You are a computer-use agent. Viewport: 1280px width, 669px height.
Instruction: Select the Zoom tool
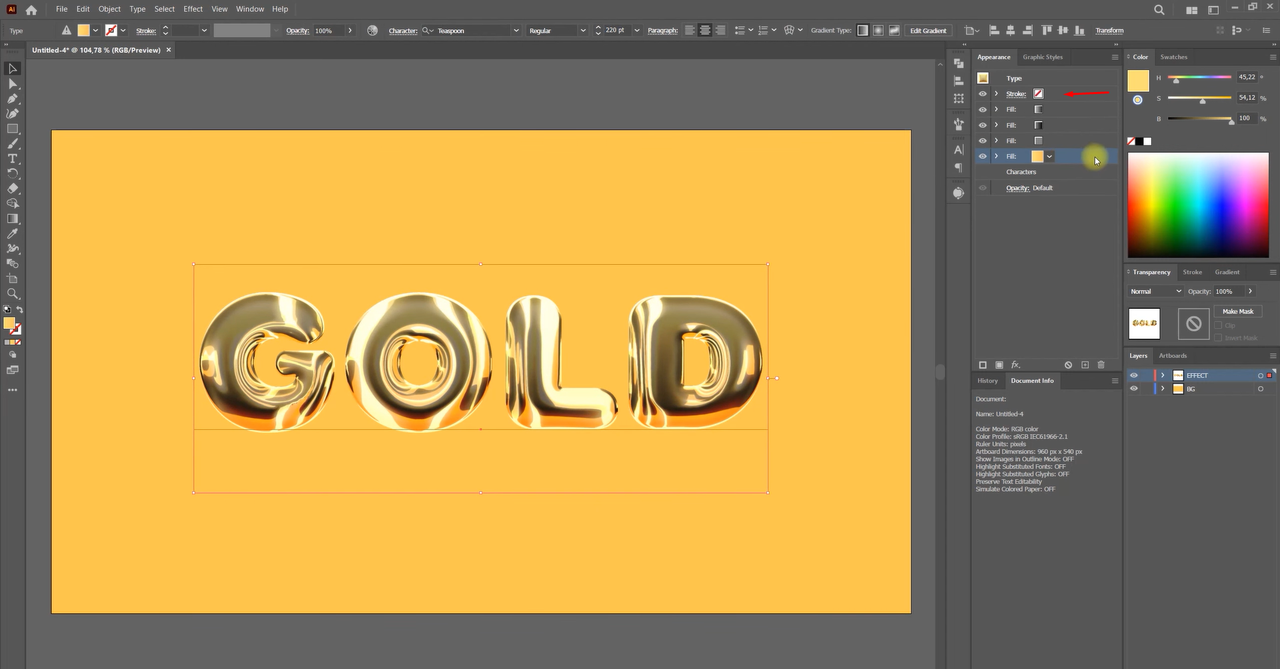[x=13, y=294]
